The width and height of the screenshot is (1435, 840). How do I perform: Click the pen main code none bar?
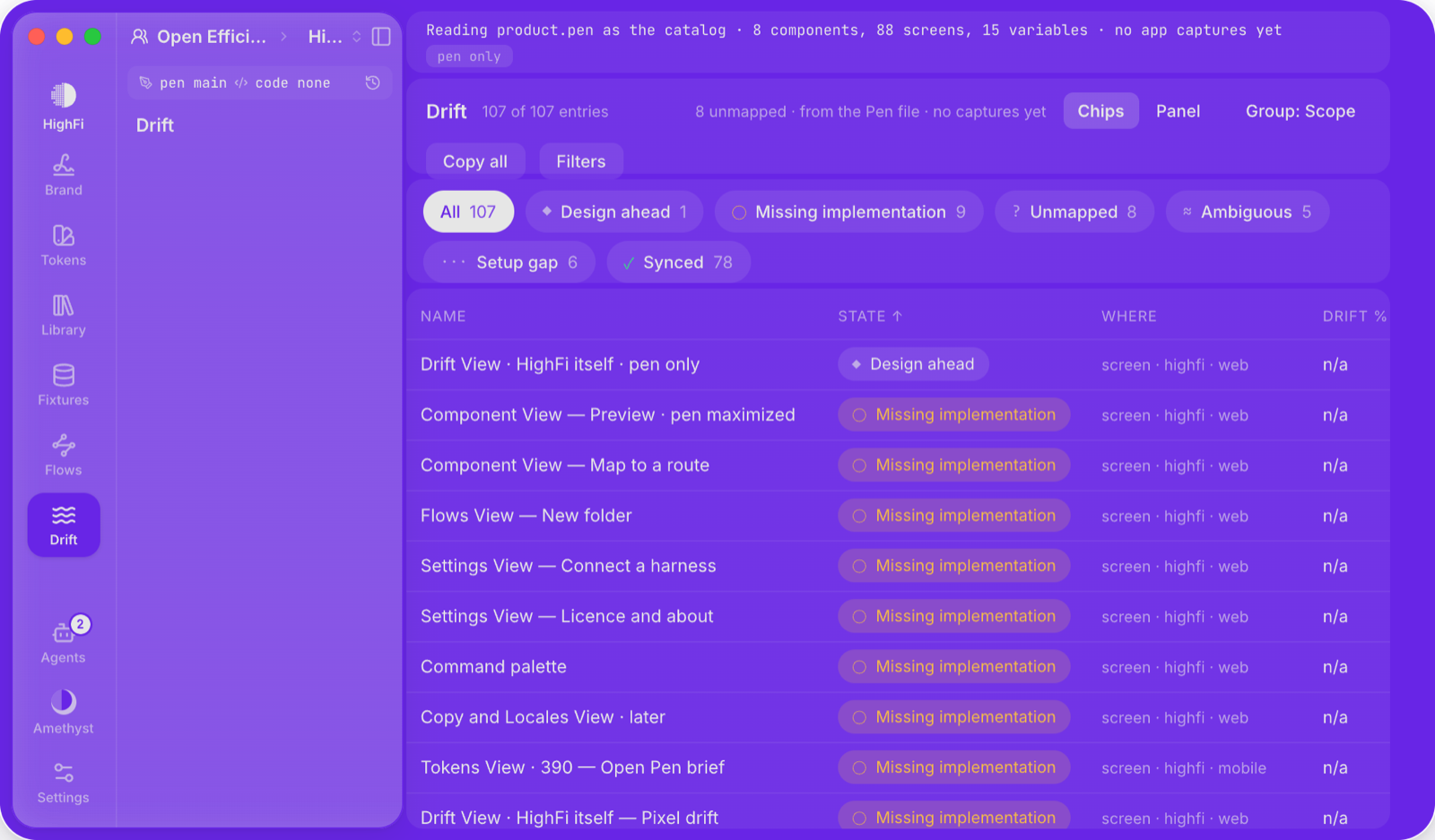tap(260, 82)
